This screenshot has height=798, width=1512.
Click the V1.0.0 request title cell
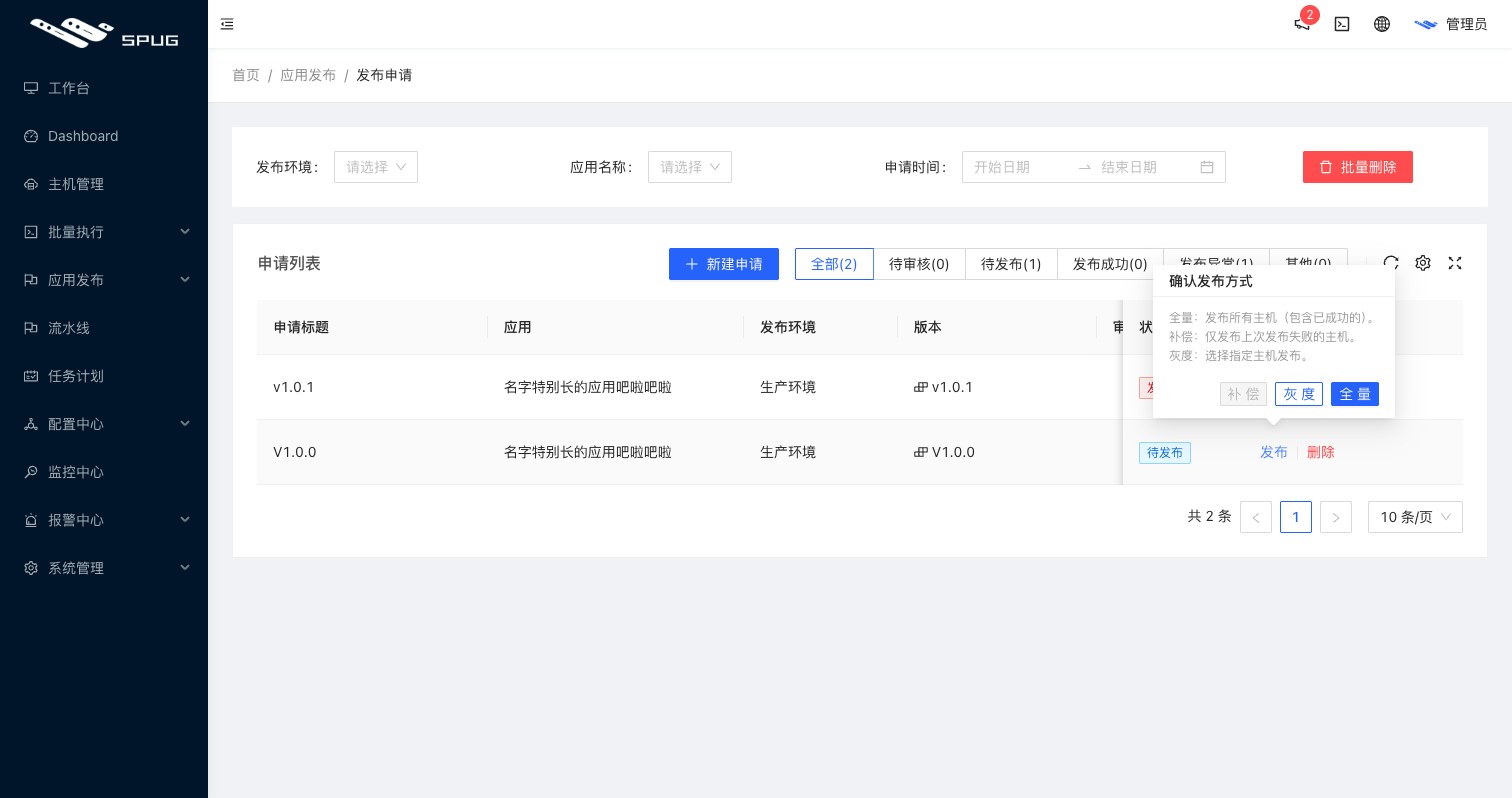click(295, 452)
